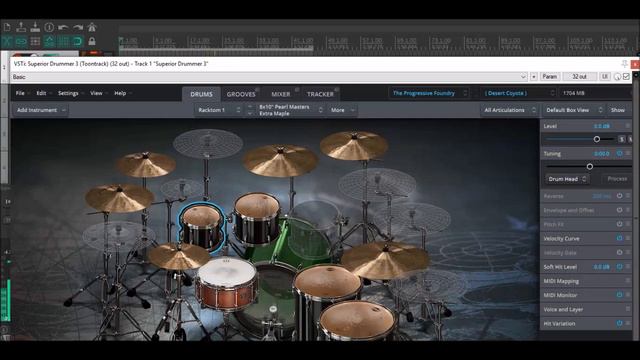
Task: Open the Tuning section menu icon
Action: pos(628,153)
